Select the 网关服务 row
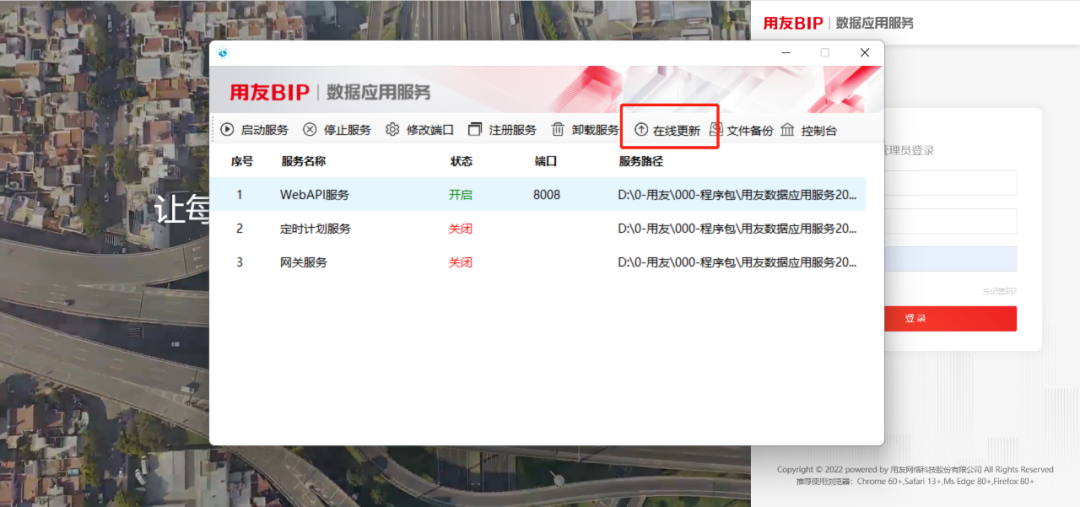 pyautogui.click(x=537, y=262)
